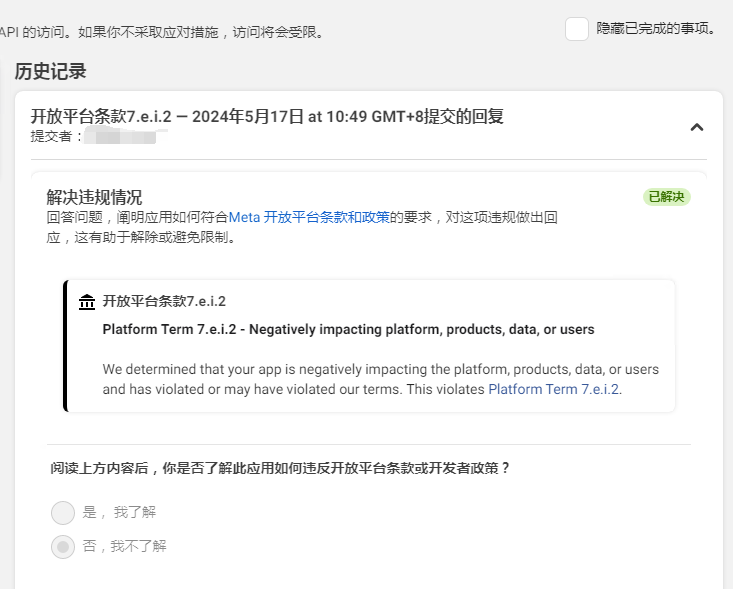Click the 阅读上方内容后 question text
The image size is (733, 589).
point(280,468)
